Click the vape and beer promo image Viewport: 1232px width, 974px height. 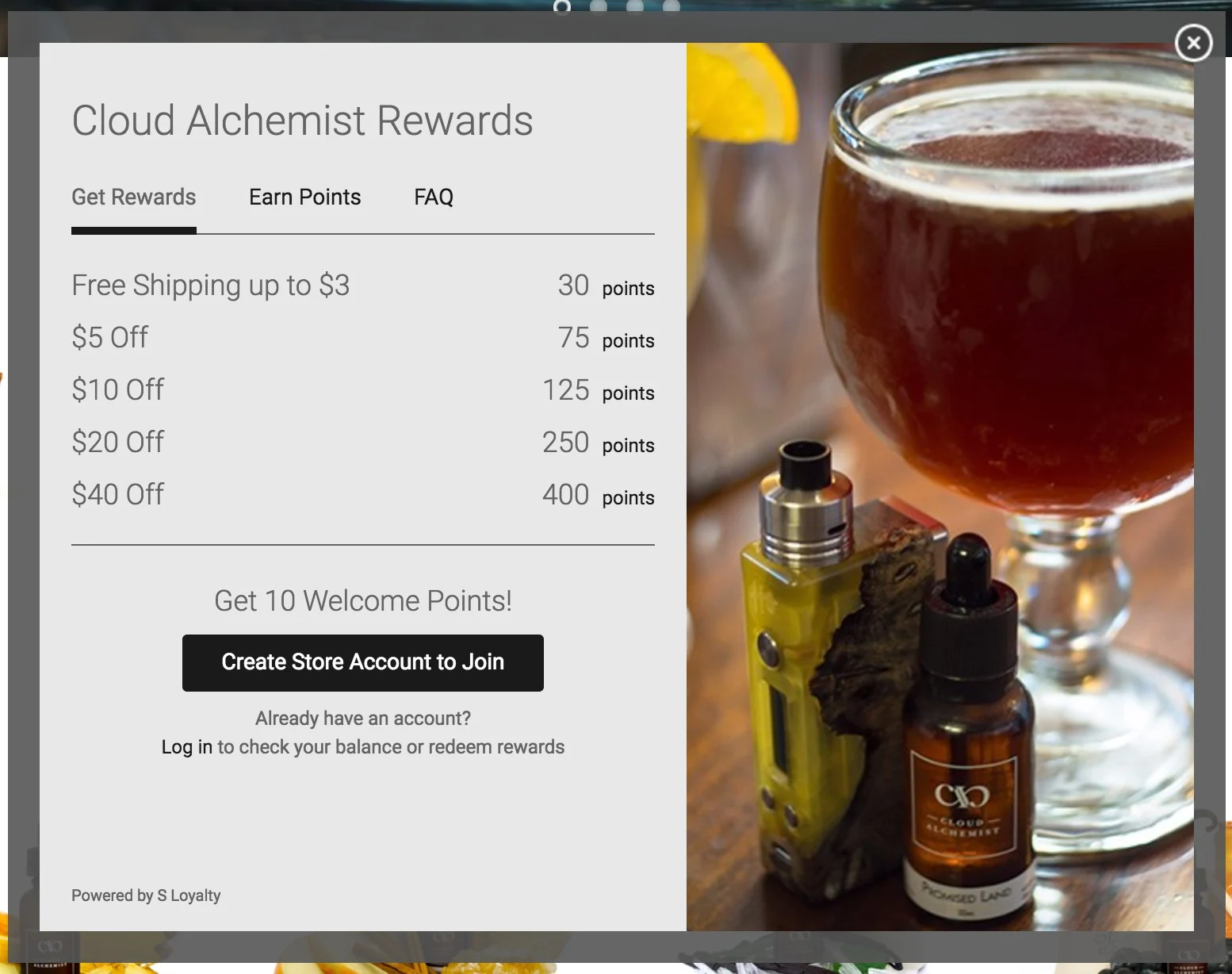pos(940,487)
